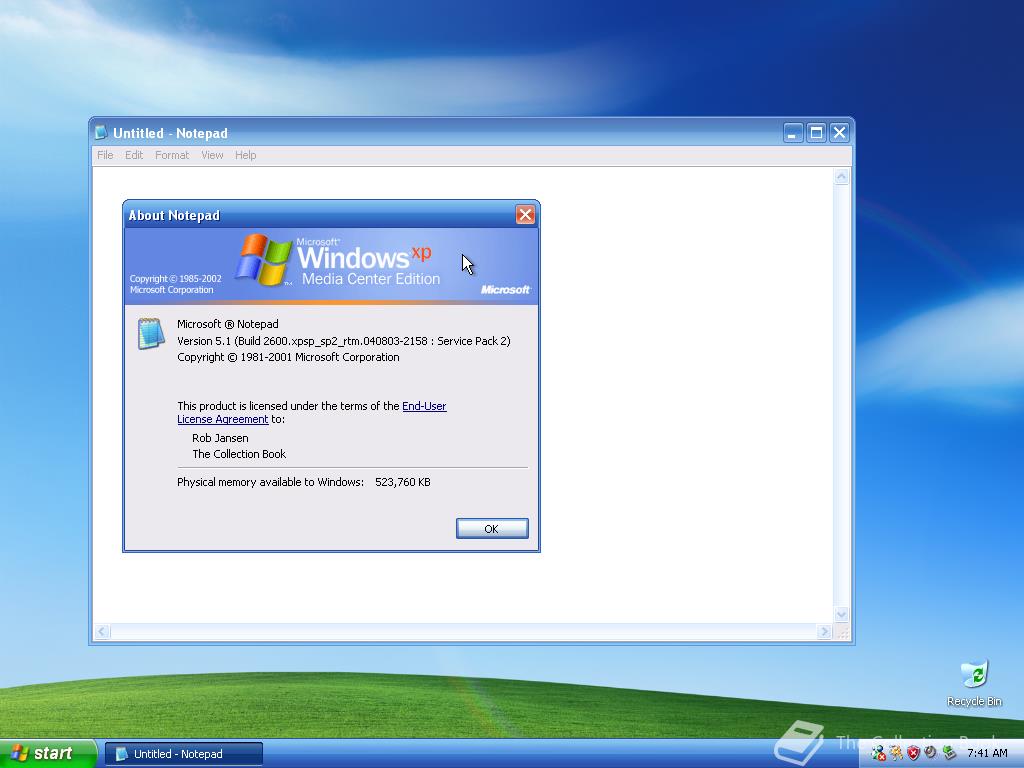Click the Version 5.1 build text line
The width and height of the screenshot is (1024, 768).
click(344, 341)
